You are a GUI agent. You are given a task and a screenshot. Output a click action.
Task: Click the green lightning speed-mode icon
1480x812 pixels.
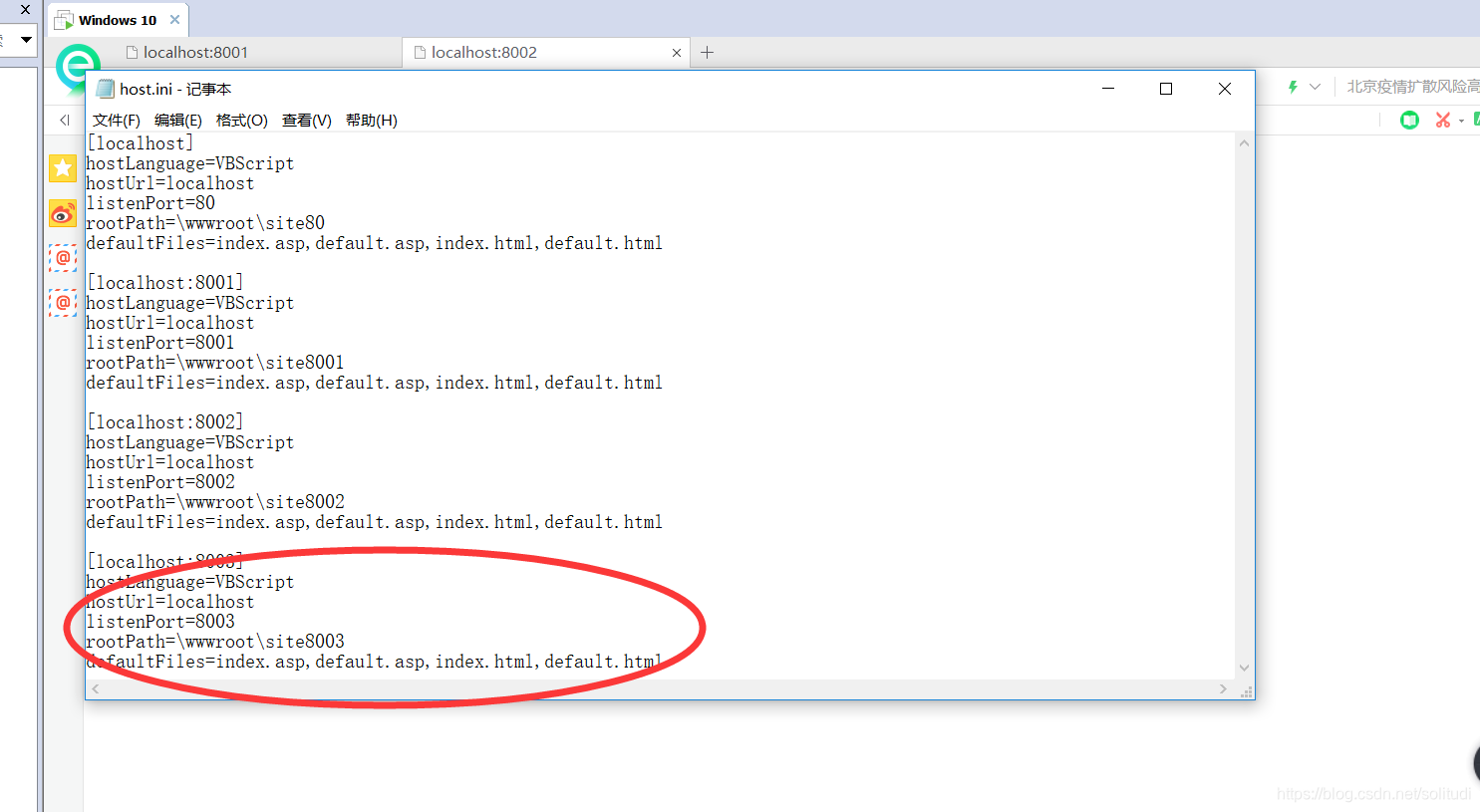point(1293,87)
